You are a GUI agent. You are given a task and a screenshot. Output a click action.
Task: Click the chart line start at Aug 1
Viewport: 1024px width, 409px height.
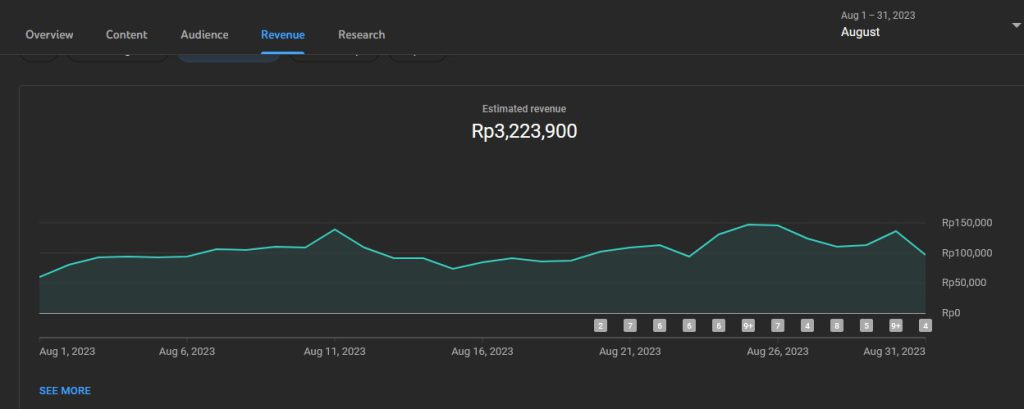40,277
